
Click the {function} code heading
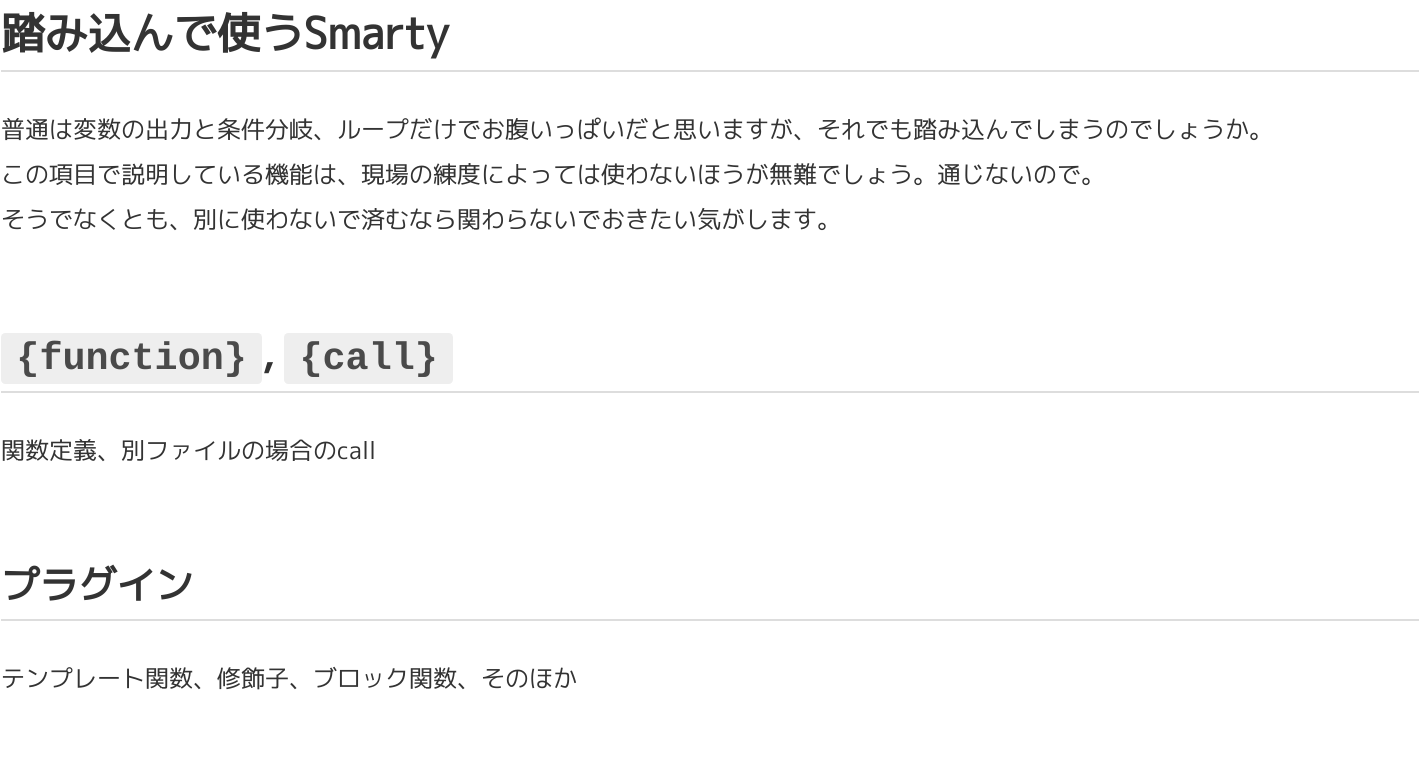click(131, 358)
